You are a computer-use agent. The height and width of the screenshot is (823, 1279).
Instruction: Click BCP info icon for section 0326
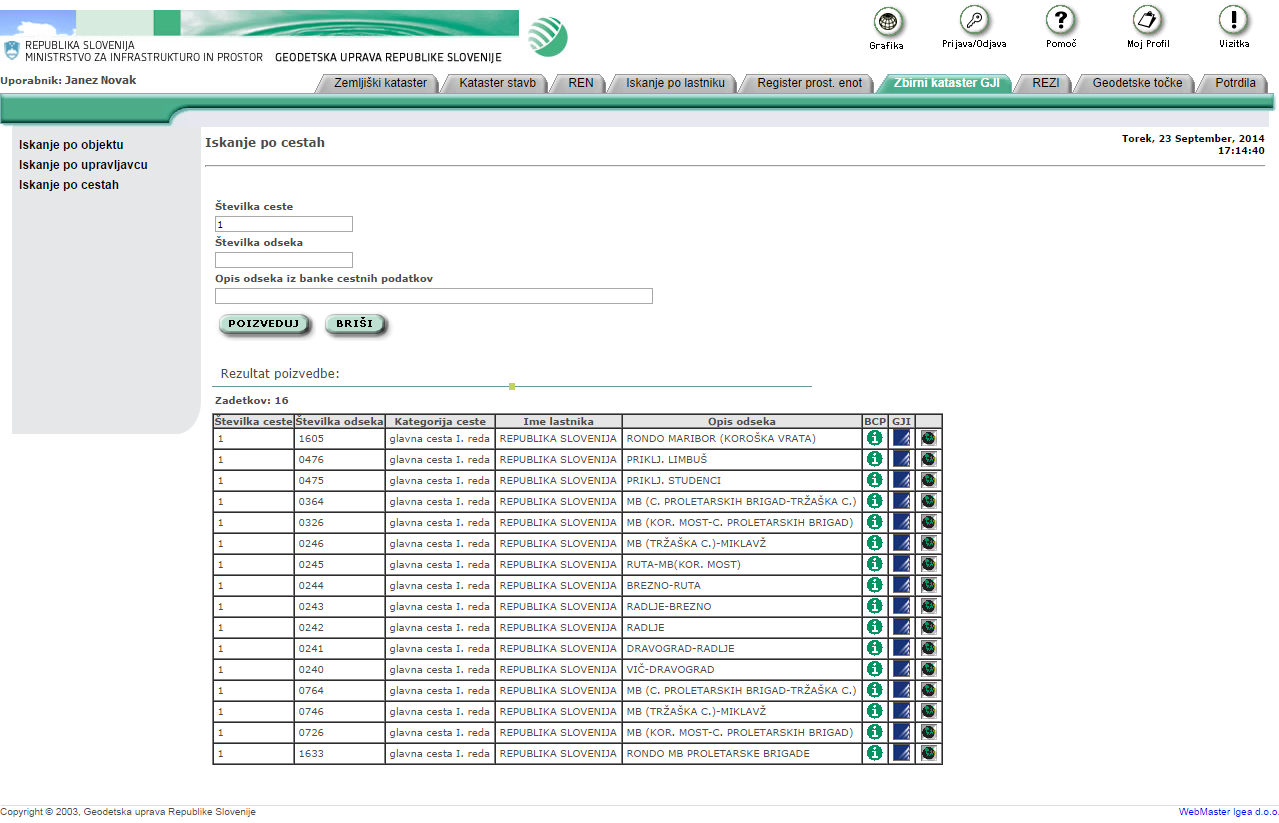click(875, 522)
